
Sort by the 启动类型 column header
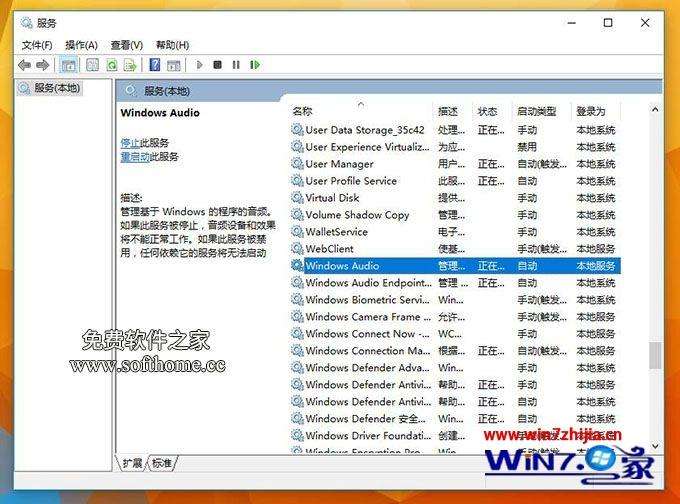pyautogui.click(x=537, y=111)
